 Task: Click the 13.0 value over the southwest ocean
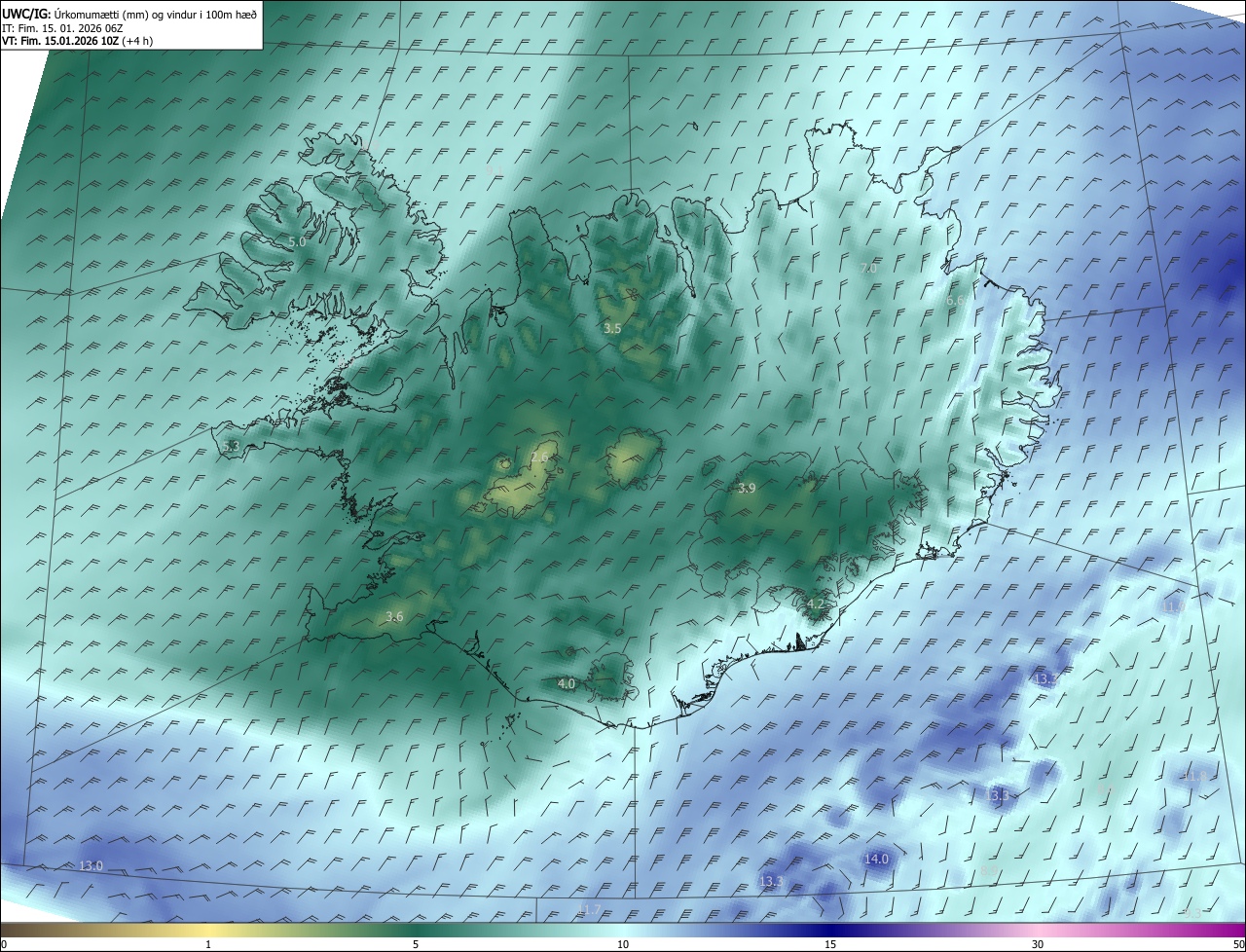91,865
